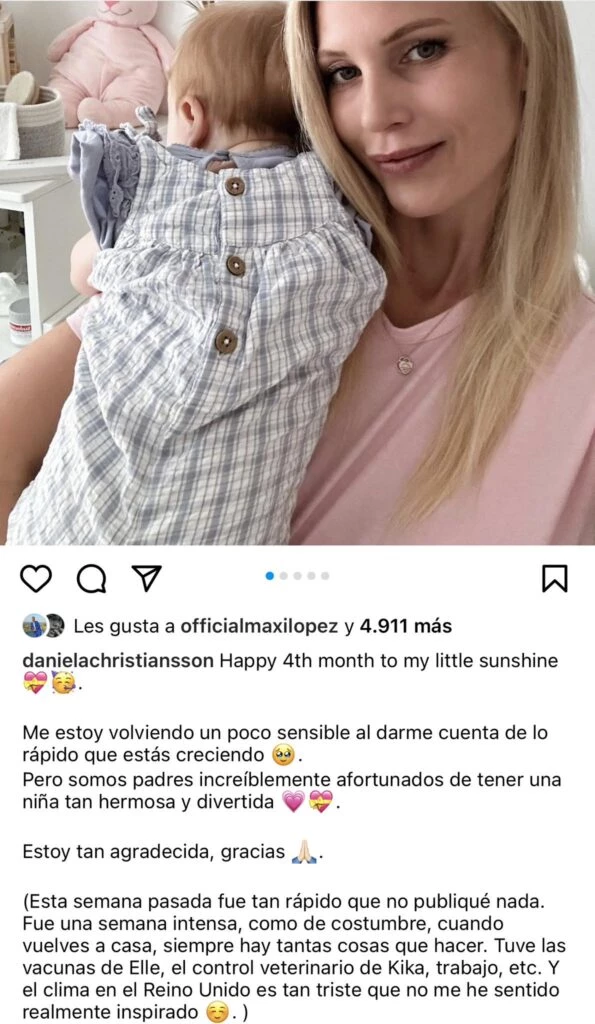
Task: Tap caption text 'Happy 4th month'
Action: coord(297,660)
